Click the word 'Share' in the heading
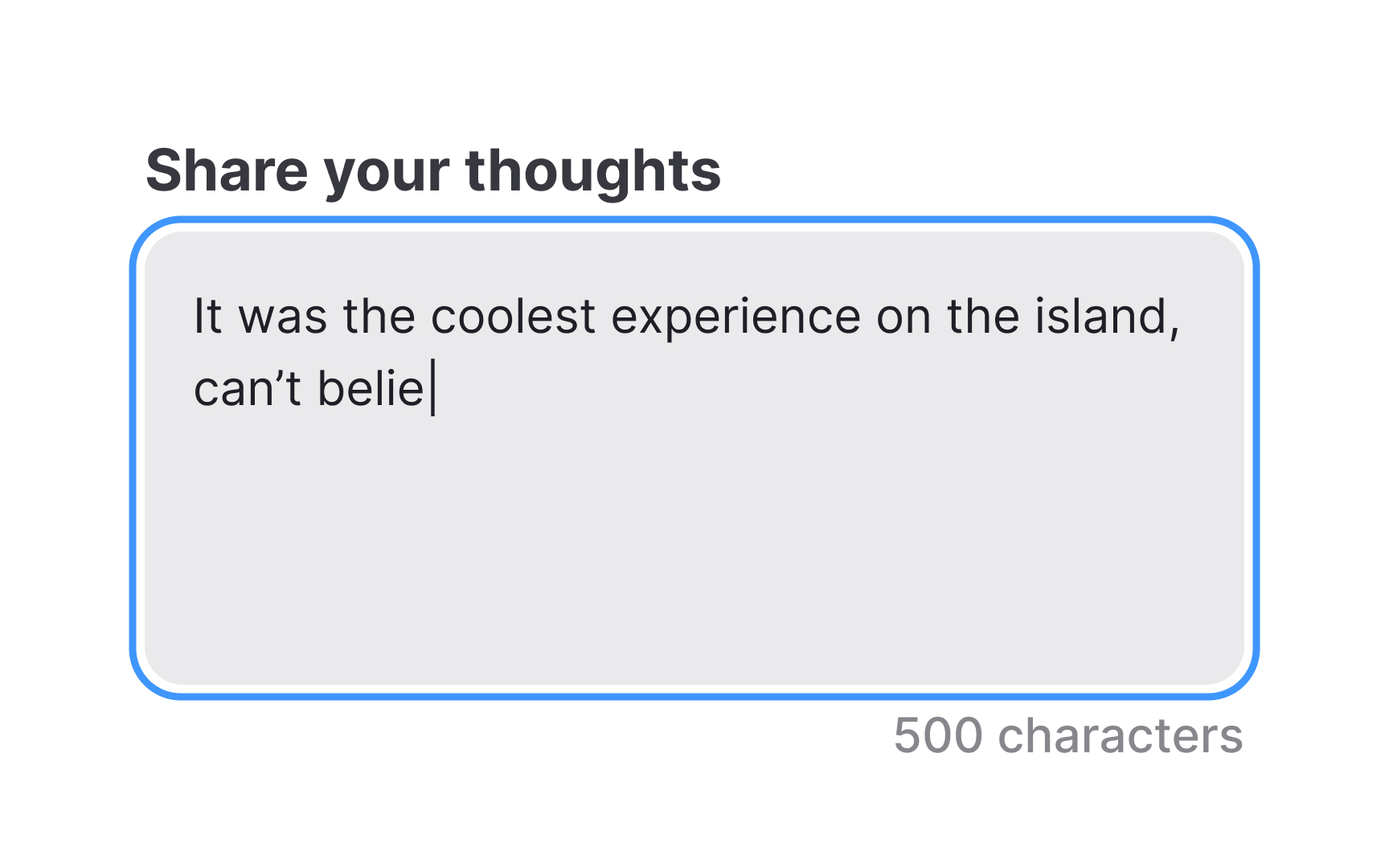The width and height of the screenshot is (1389, 868). click(x=227, y=170)
